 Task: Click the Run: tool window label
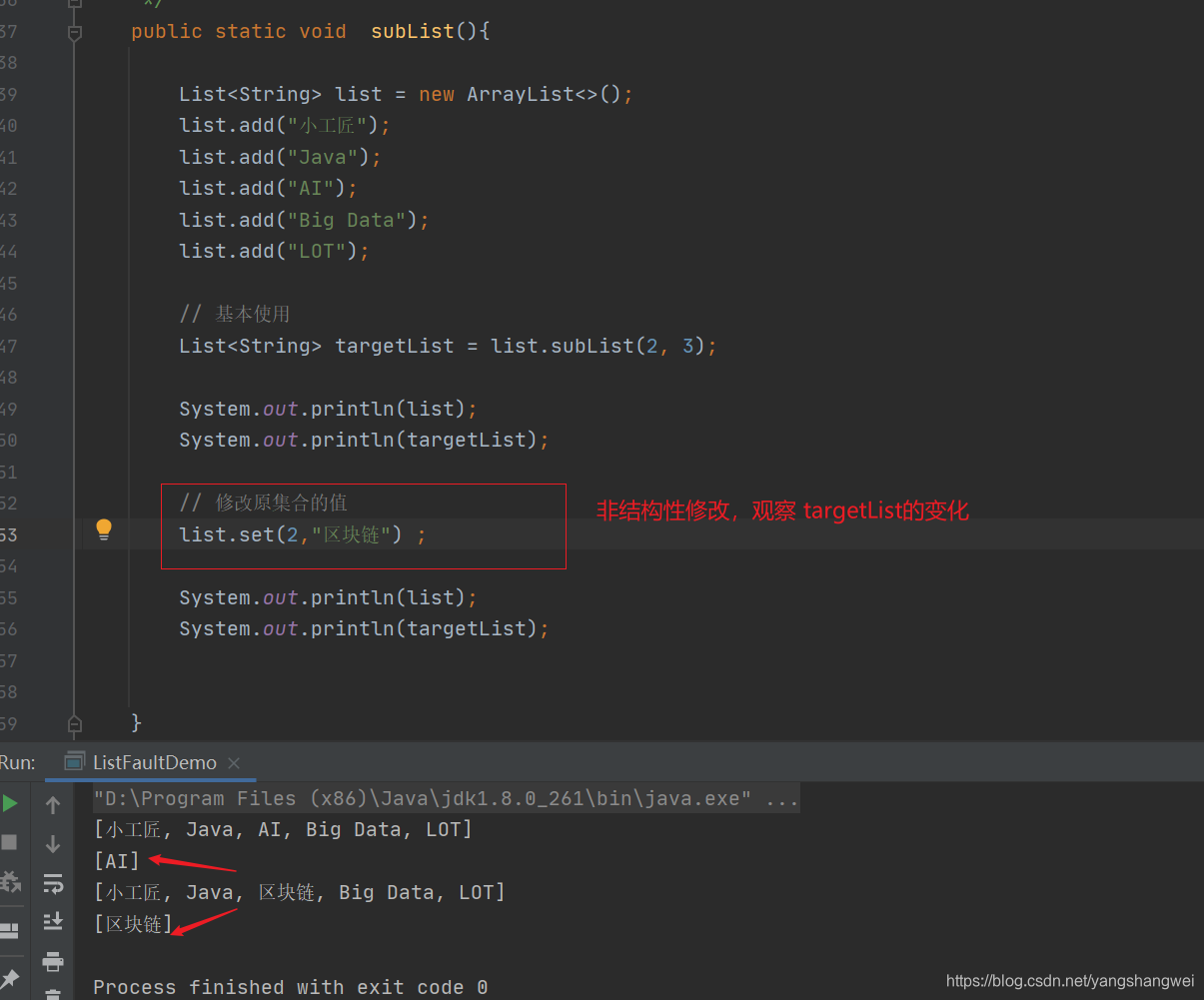coord(18,762)
